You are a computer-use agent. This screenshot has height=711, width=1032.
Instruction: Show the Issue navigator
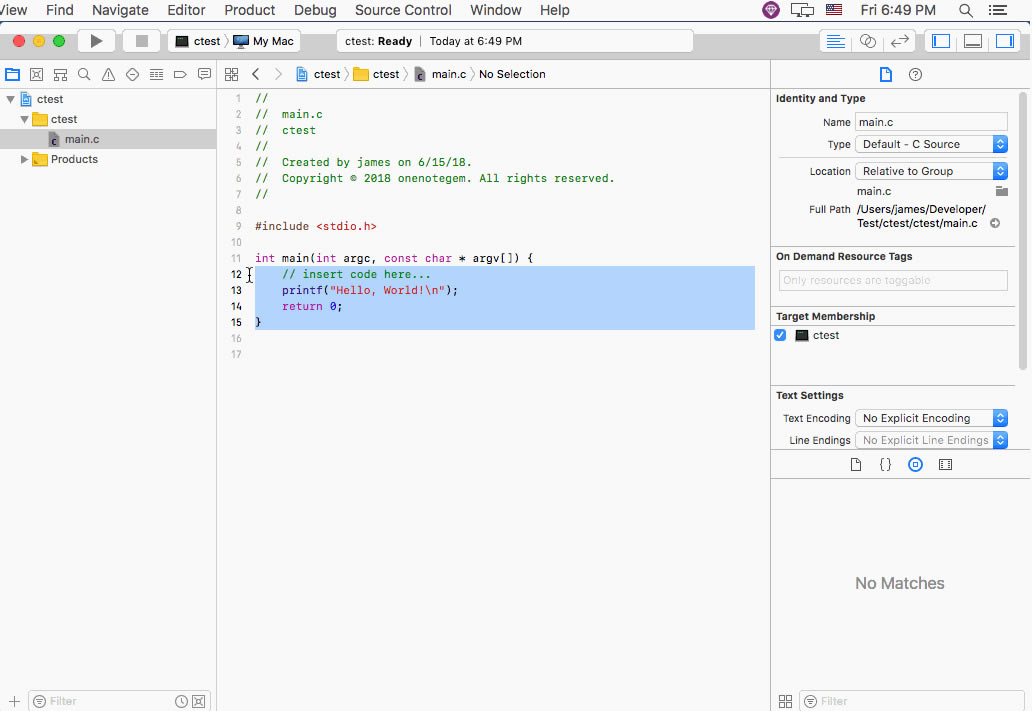107,74
